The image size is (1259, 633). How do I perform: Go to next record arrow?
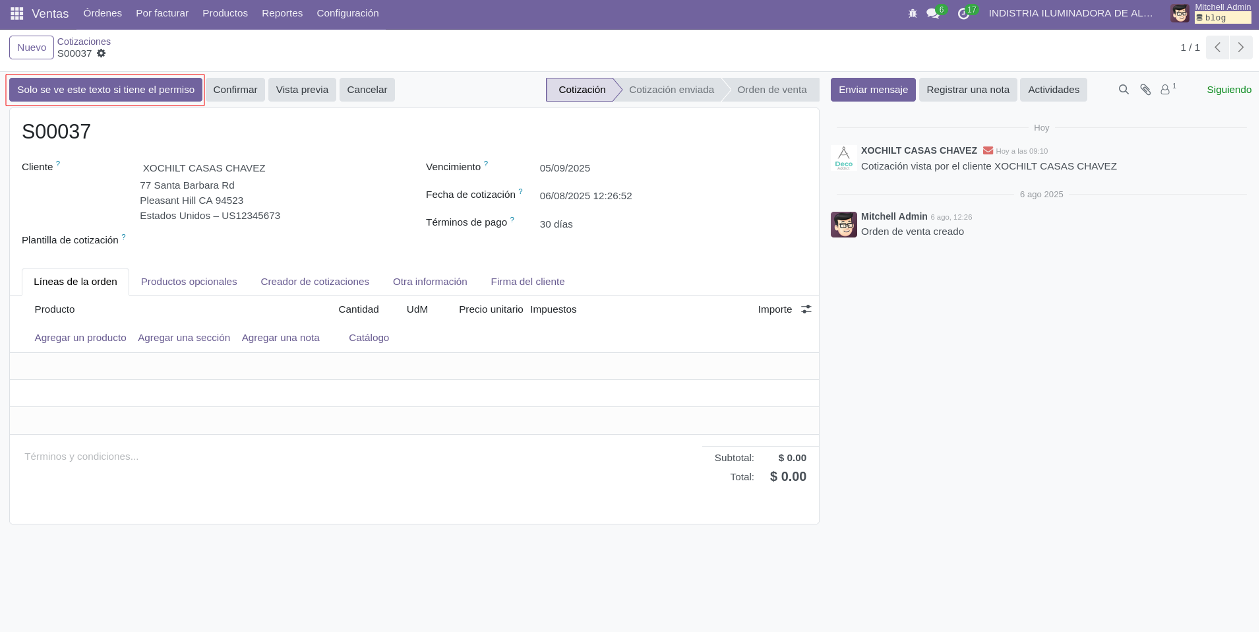[x=1241, y=47]
